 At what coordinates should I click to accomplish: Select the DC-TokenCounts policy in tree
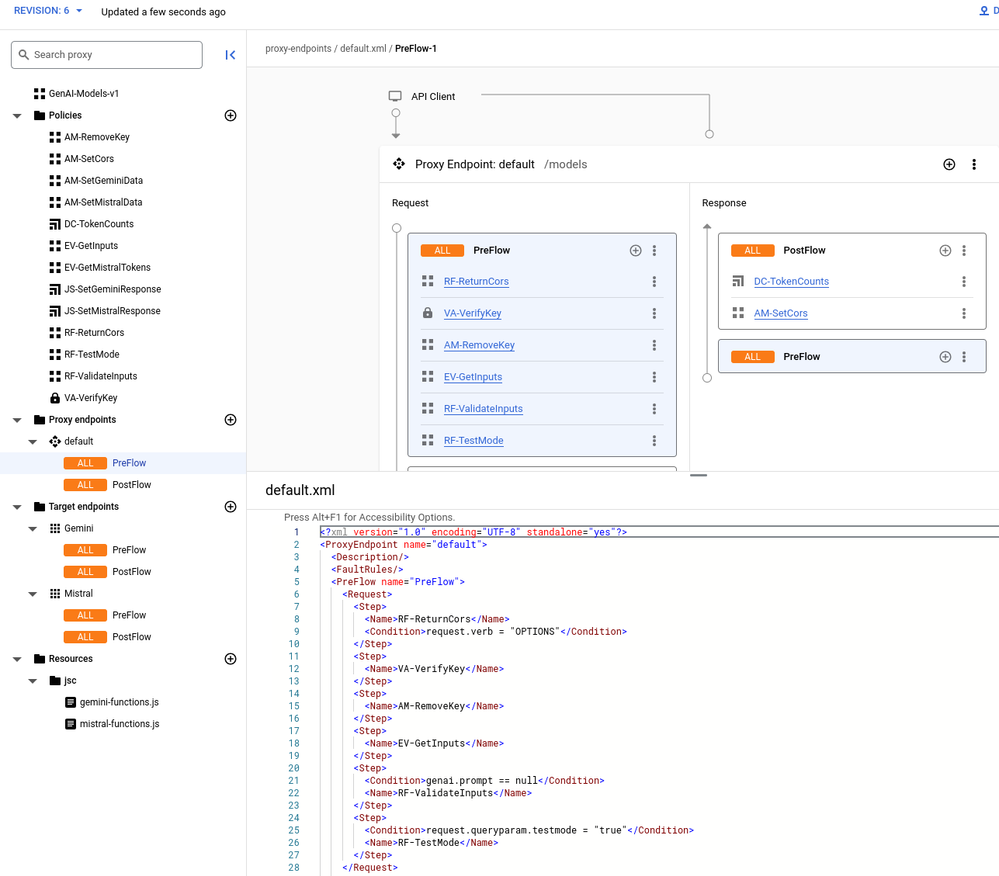pyautogui.click(x=99, y=224)
